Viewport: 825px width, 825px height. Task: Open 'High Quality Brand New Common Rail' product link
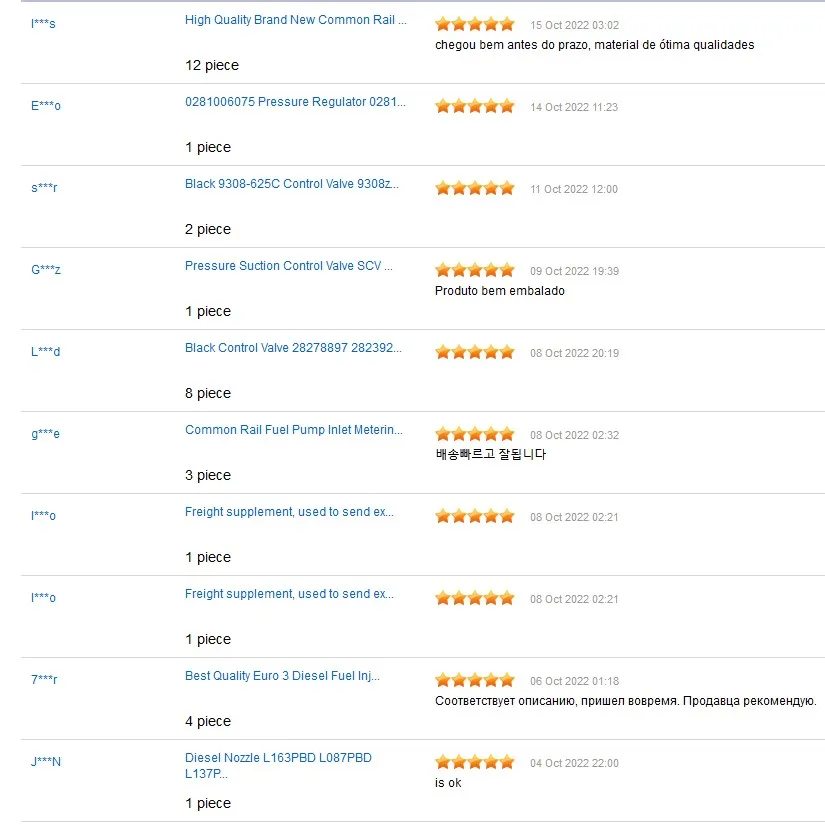tap(295, 20)
